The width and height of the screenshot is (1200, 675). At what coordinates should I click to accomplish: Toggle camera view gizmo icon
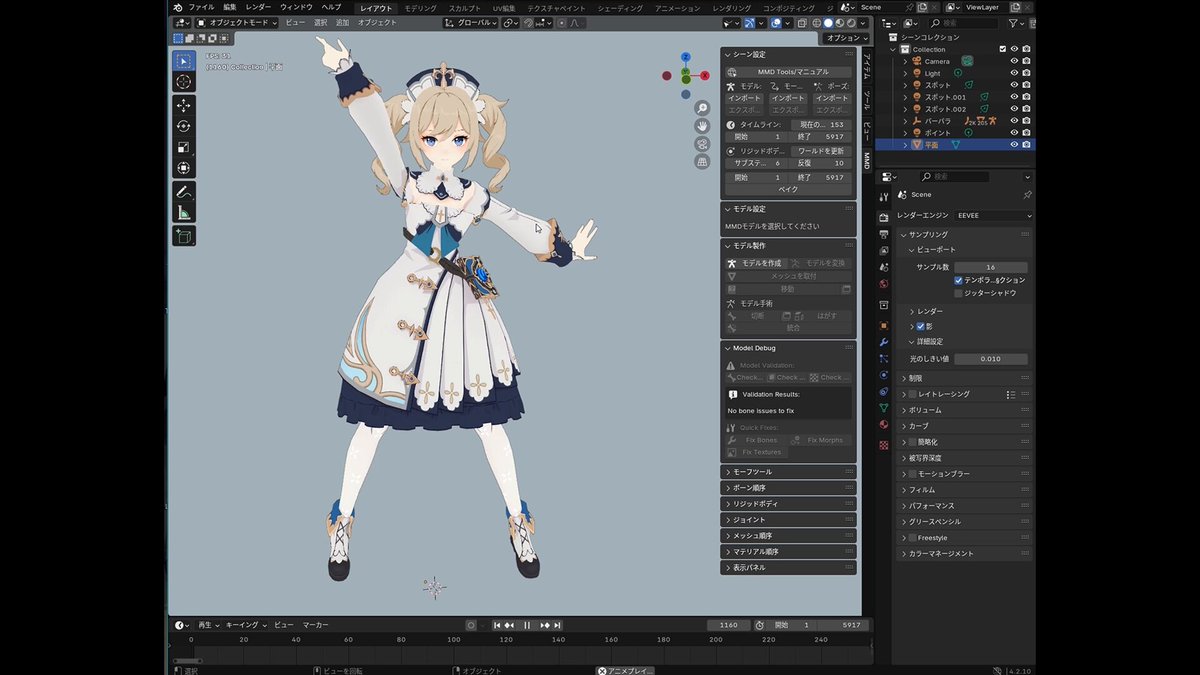702,144
